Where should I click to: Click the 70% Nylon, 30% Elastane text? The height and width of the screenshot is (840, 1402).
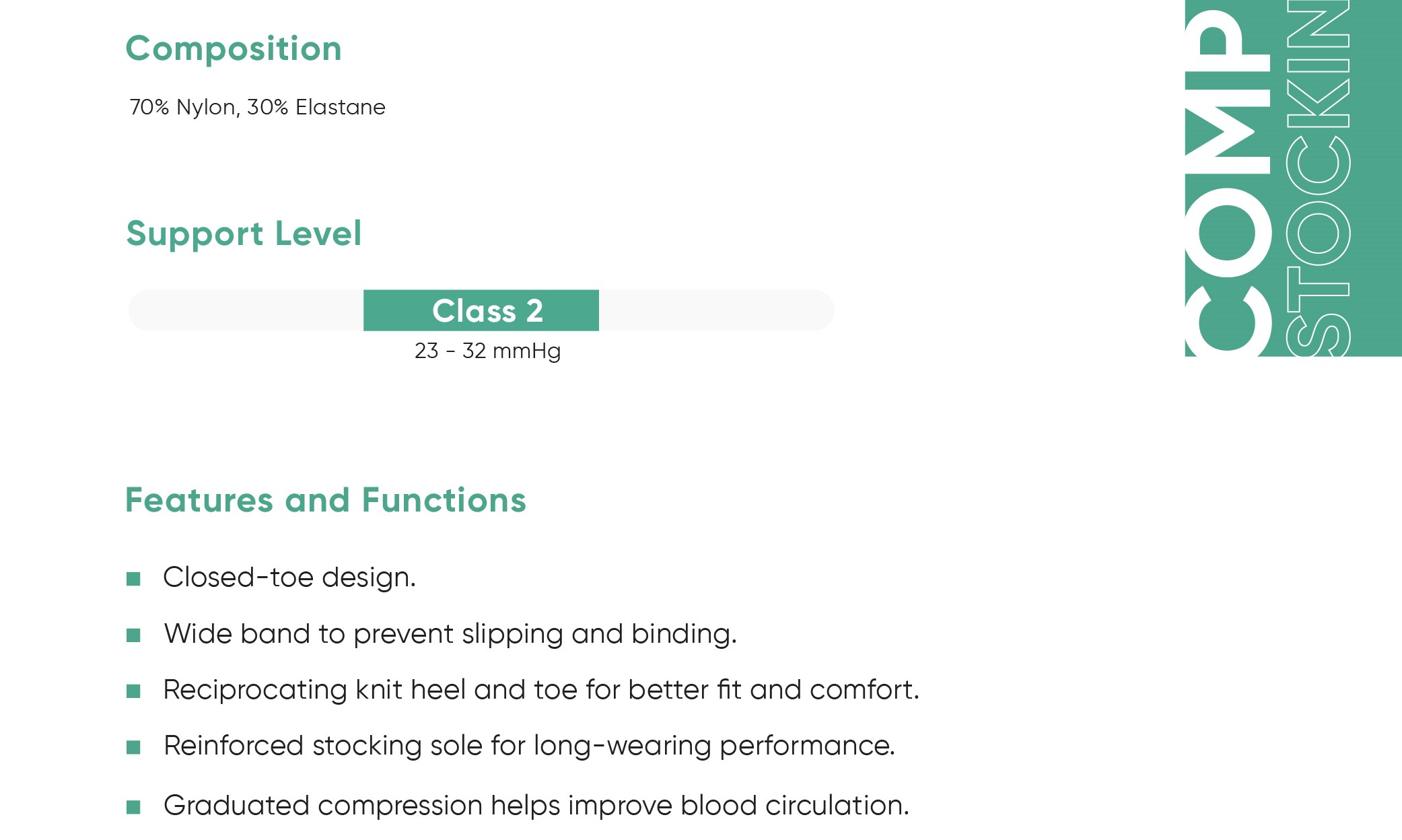pos(257,107)
